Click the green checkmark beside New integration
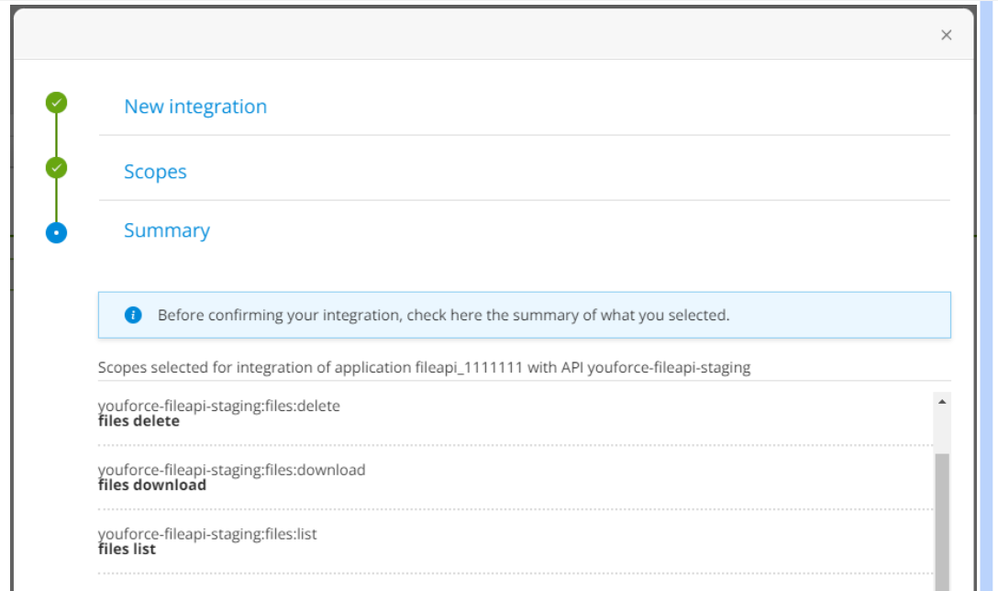The height and width of the screenshot is (591, 998). pos(57,102)
